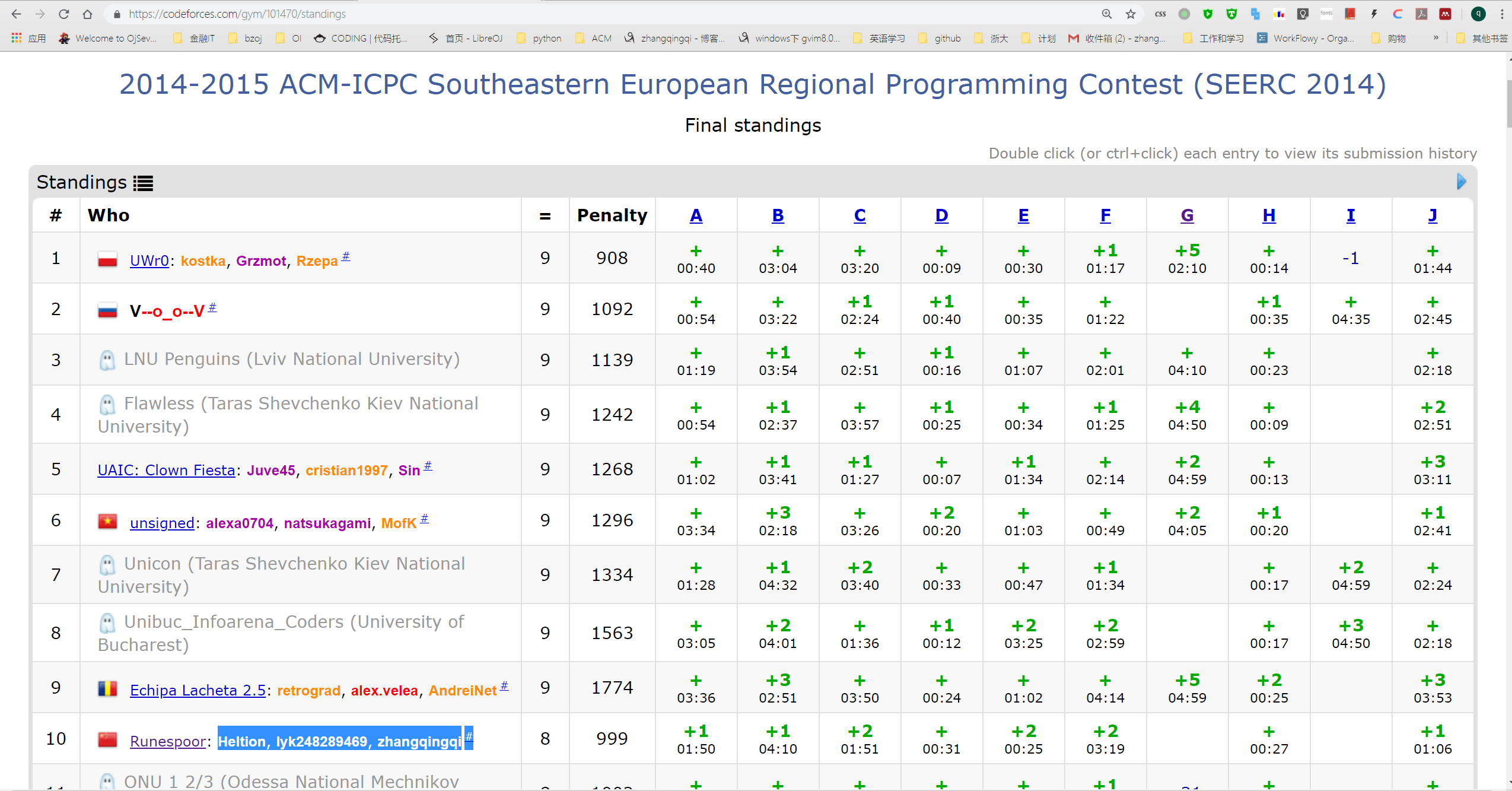Click the blue arrow at the standings panel's right
Viewport: 1512px width, 791px height.
[1461, 182]
